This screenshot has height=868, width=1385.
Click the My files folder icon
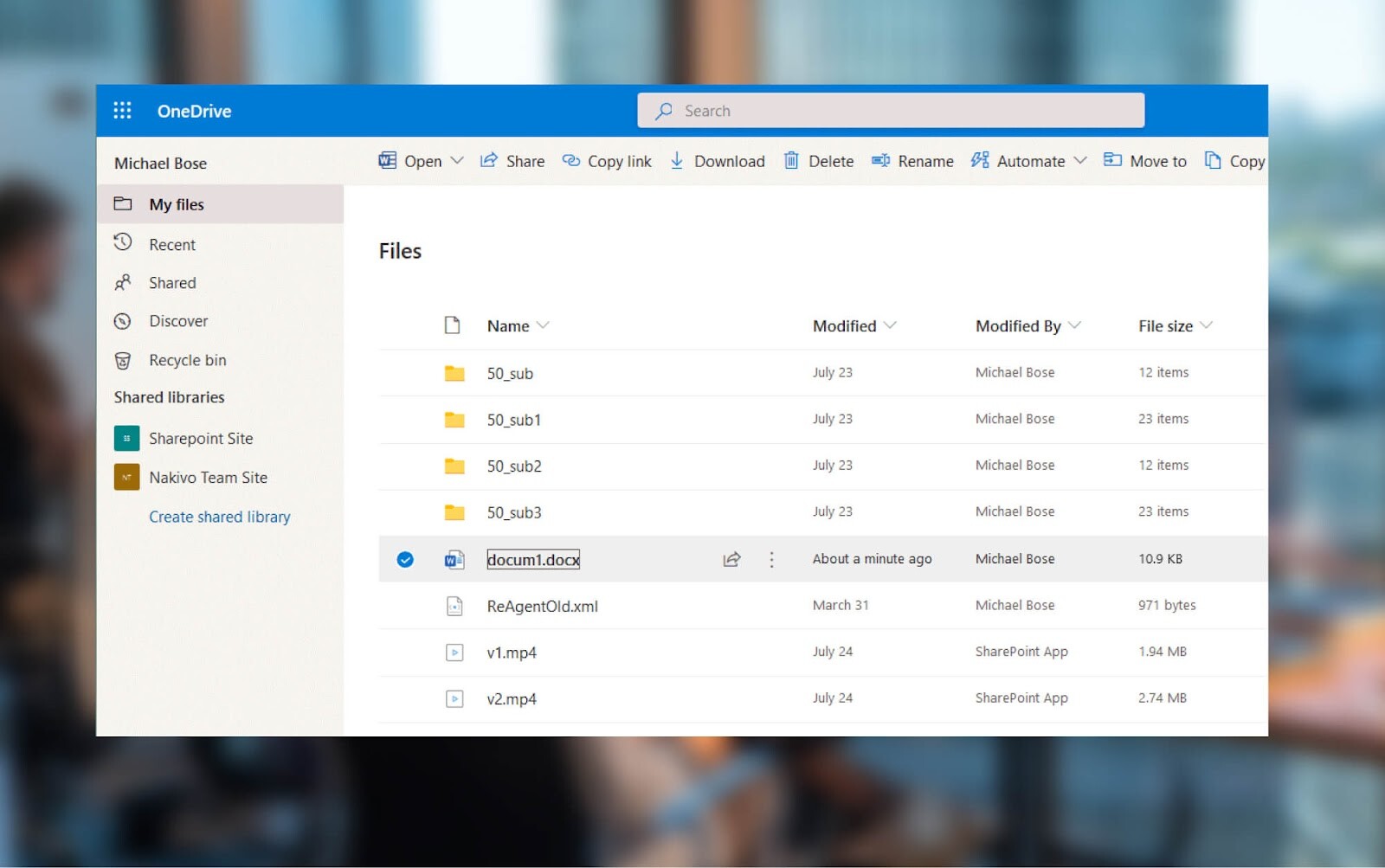123,204
